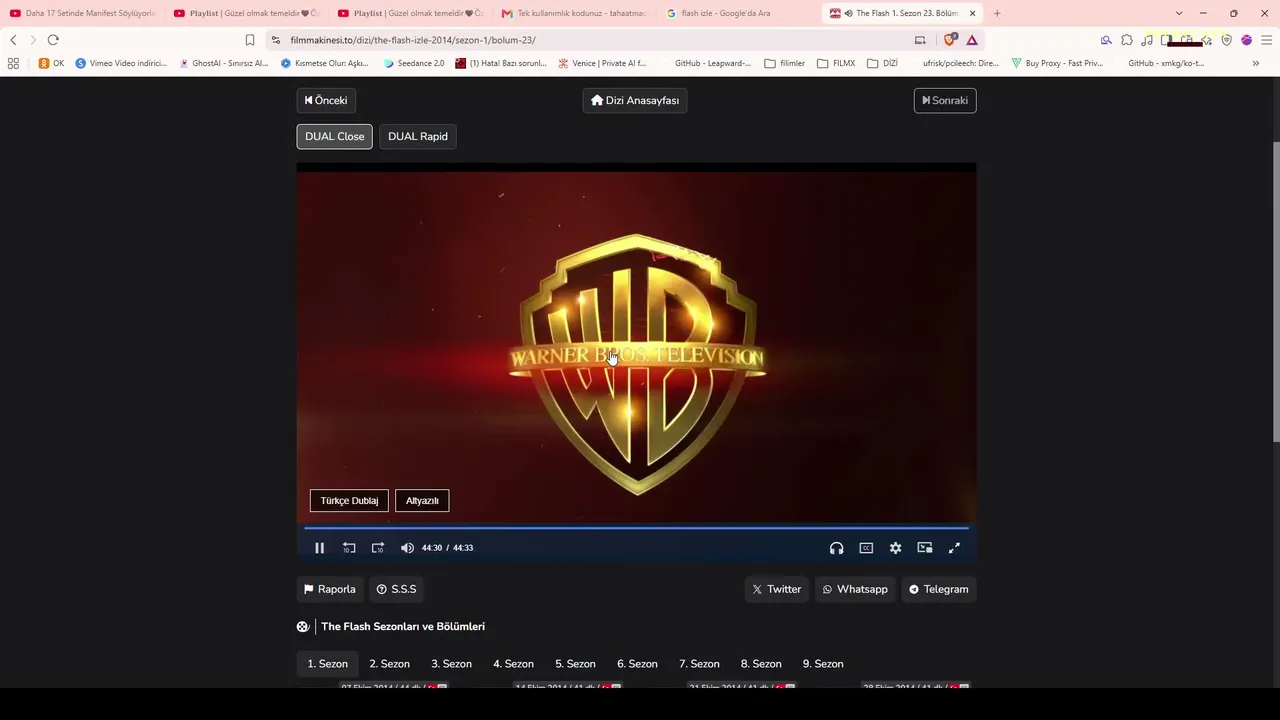Show hidden bookmarks overflow chevron
The image size is (1280, 720).
point(1255,63)
